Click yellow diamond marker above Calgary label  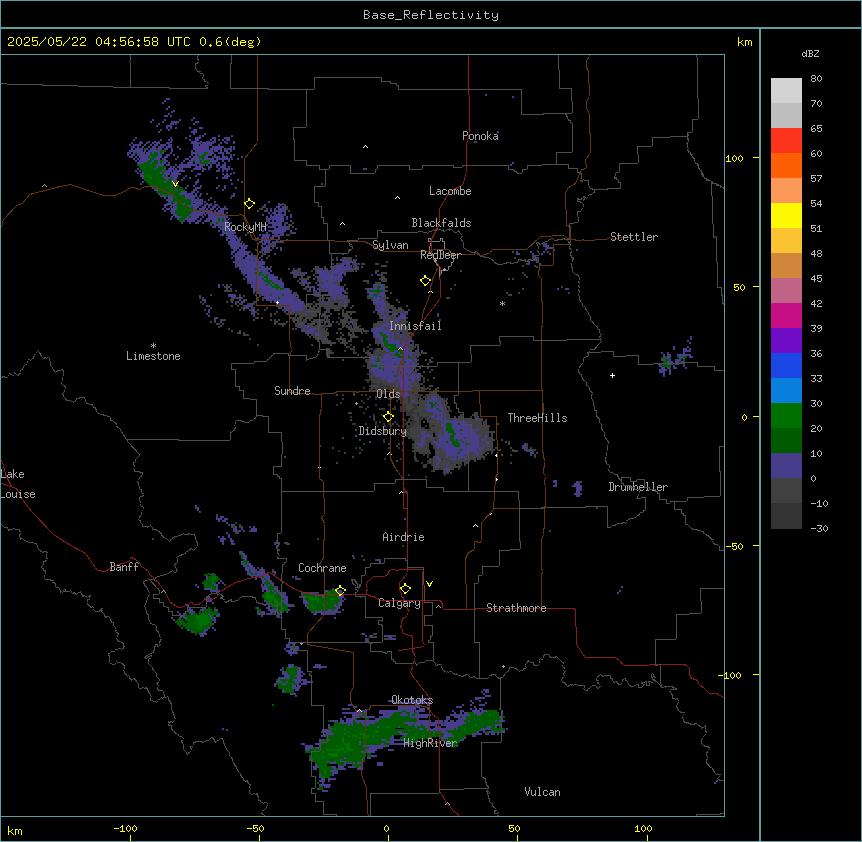point(405,589)
